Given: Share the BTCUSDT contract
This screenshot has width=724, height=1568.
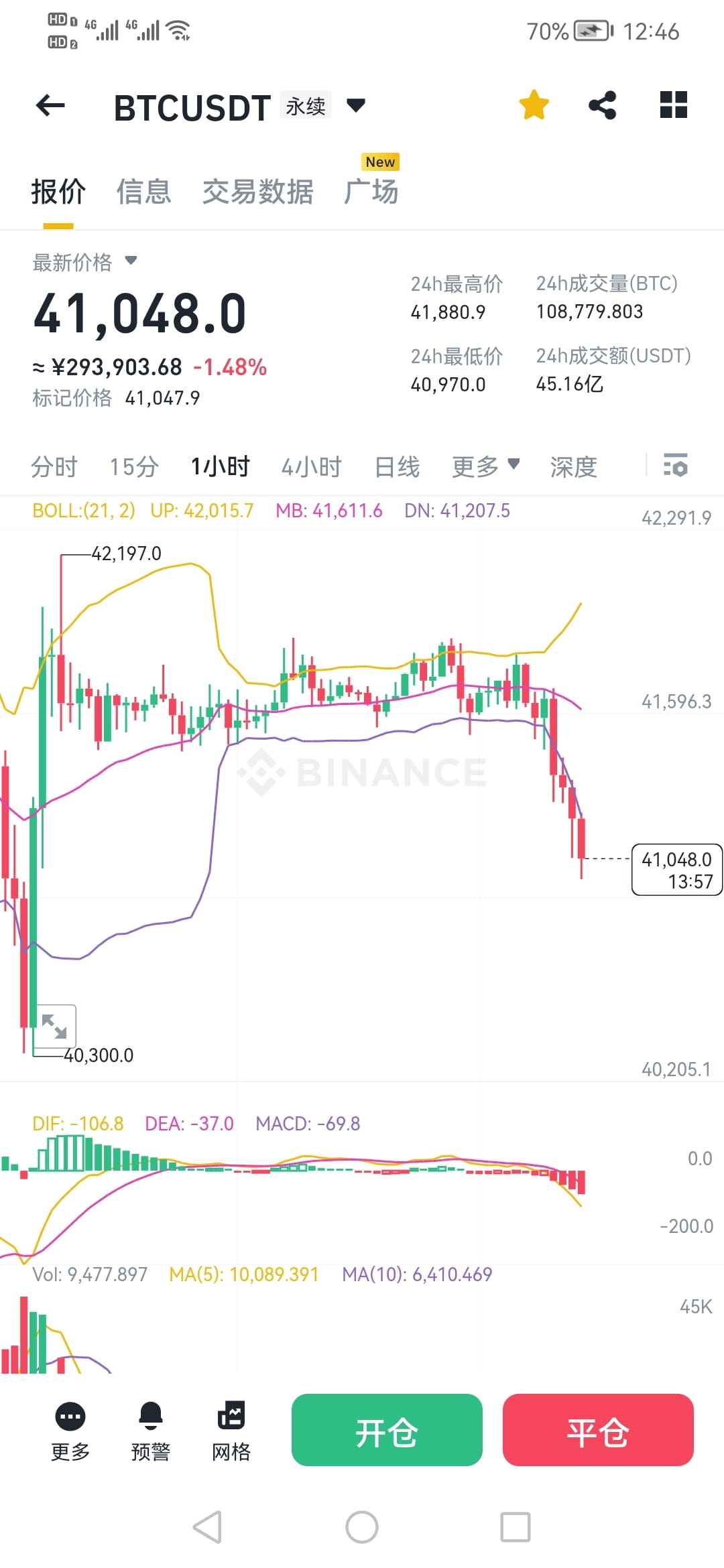Looking at the screenshot, I should [x=602, y=105].
